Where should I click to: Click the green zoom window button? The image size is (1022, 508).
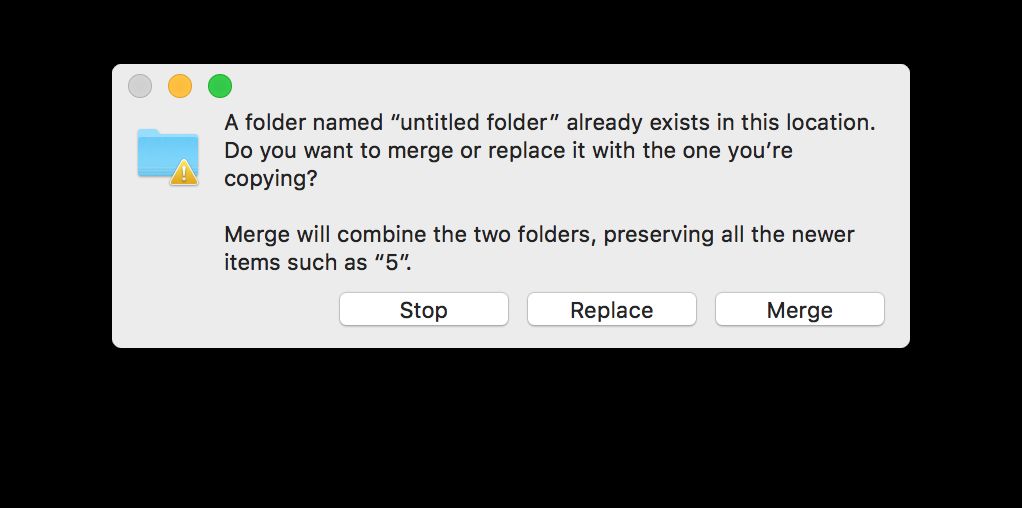(220, 86)
